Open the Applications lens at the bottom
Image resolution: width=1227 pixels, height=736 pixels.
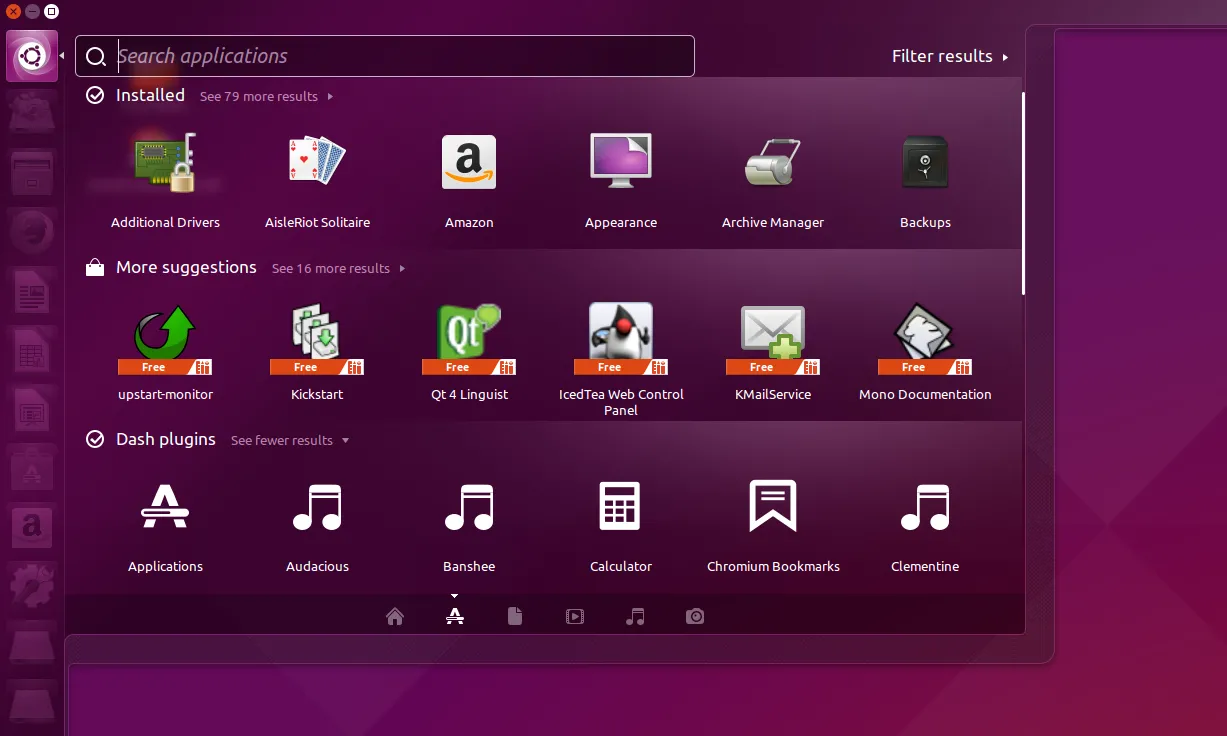pos(455,616)
